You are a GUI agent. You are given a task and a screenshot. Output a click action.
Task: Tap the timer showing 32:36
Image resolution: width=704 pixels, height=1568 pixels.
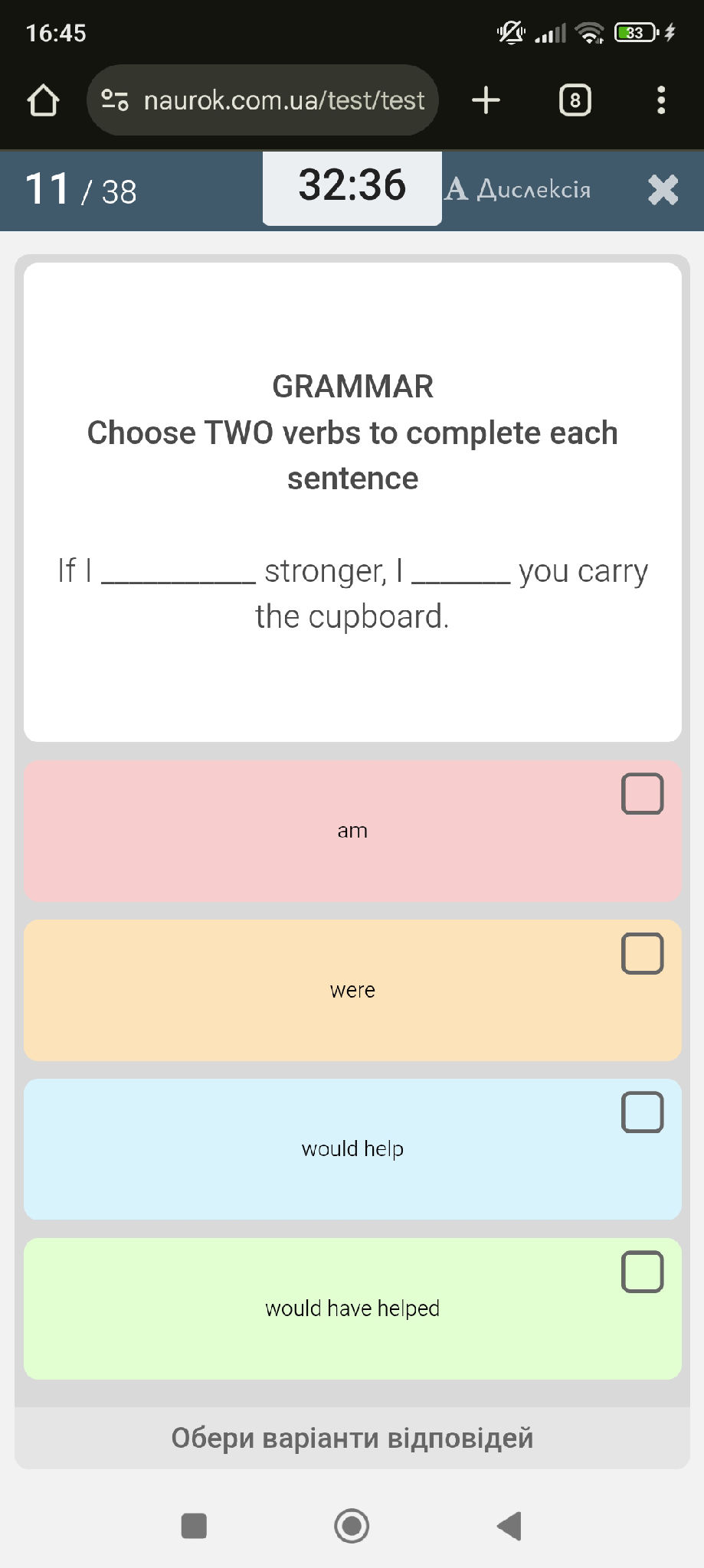pyautogui.click(x=352, y=186)
